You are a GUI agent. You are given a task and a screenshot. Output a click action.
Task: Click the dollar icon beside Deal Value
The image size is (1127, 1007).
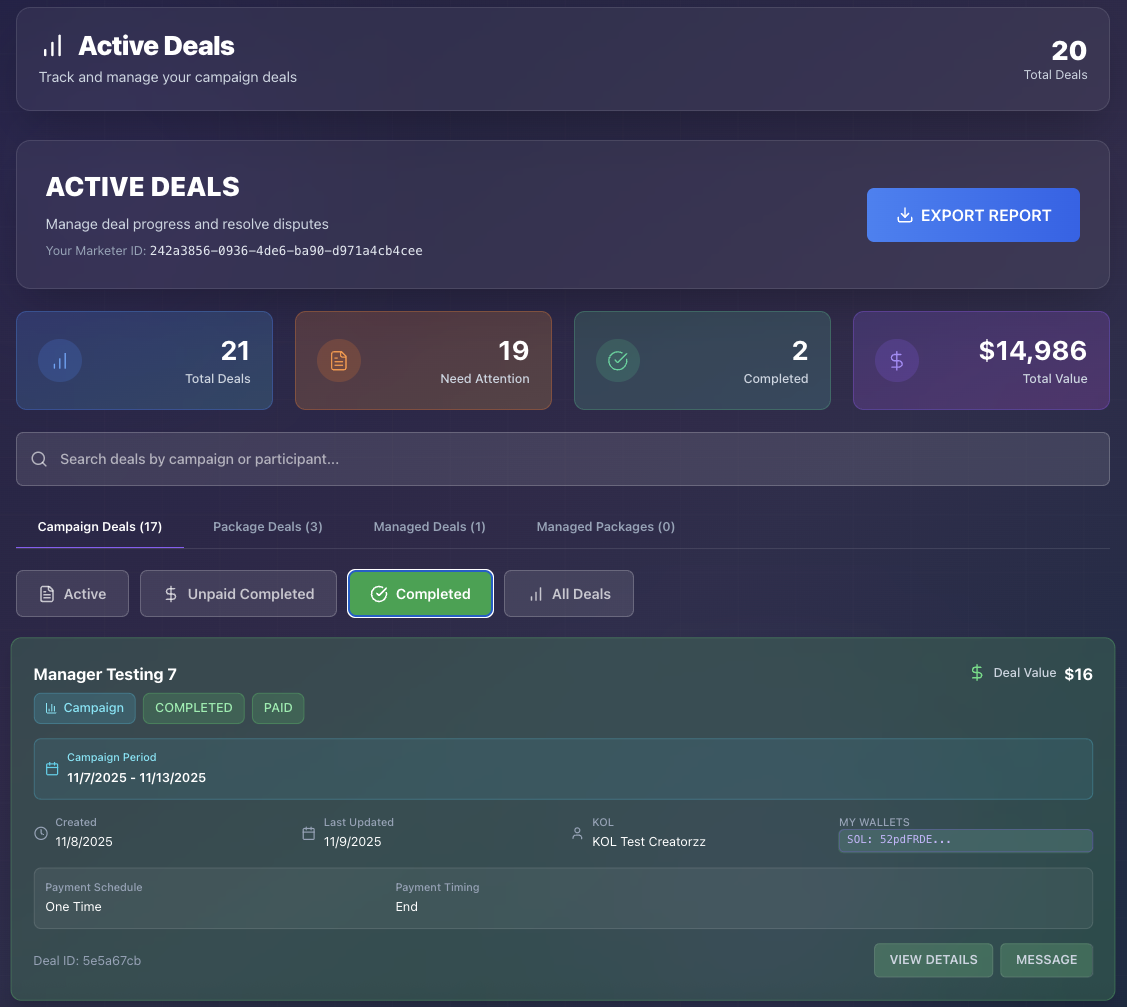point(976,673)
